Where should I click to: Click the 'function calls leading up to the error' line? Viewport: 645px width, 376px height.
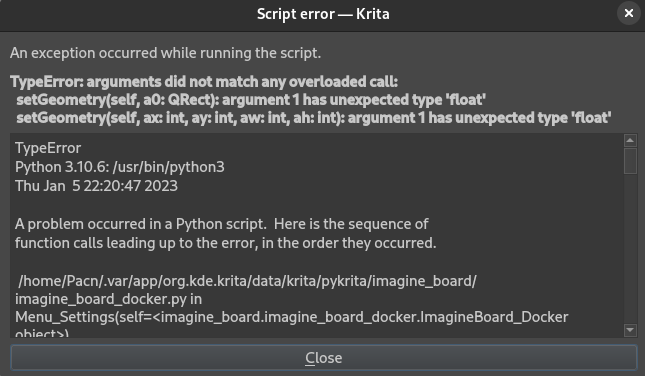point(225,243)
